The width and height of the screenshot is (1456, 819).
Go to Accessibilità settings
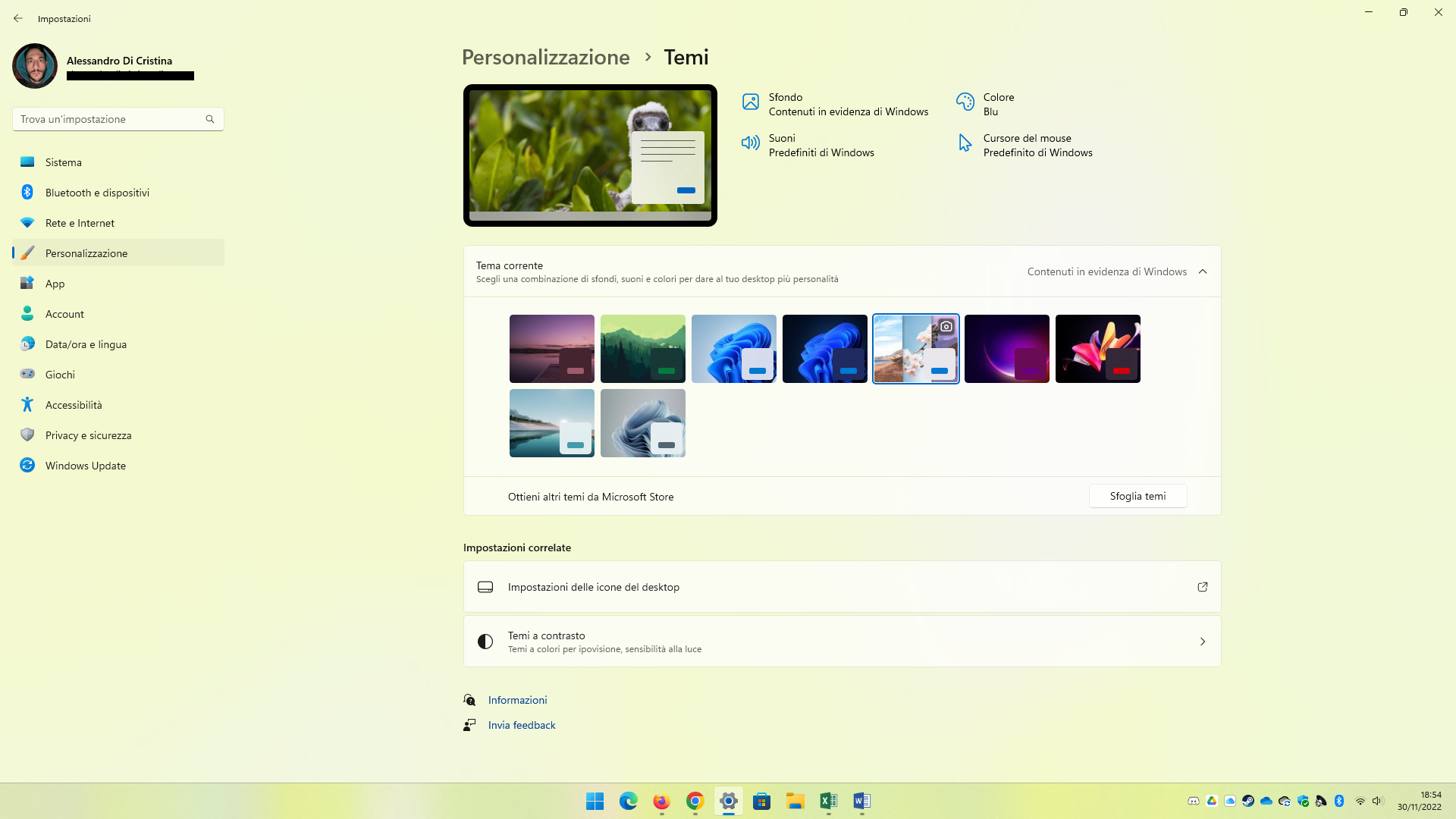(x=74, y=405)
